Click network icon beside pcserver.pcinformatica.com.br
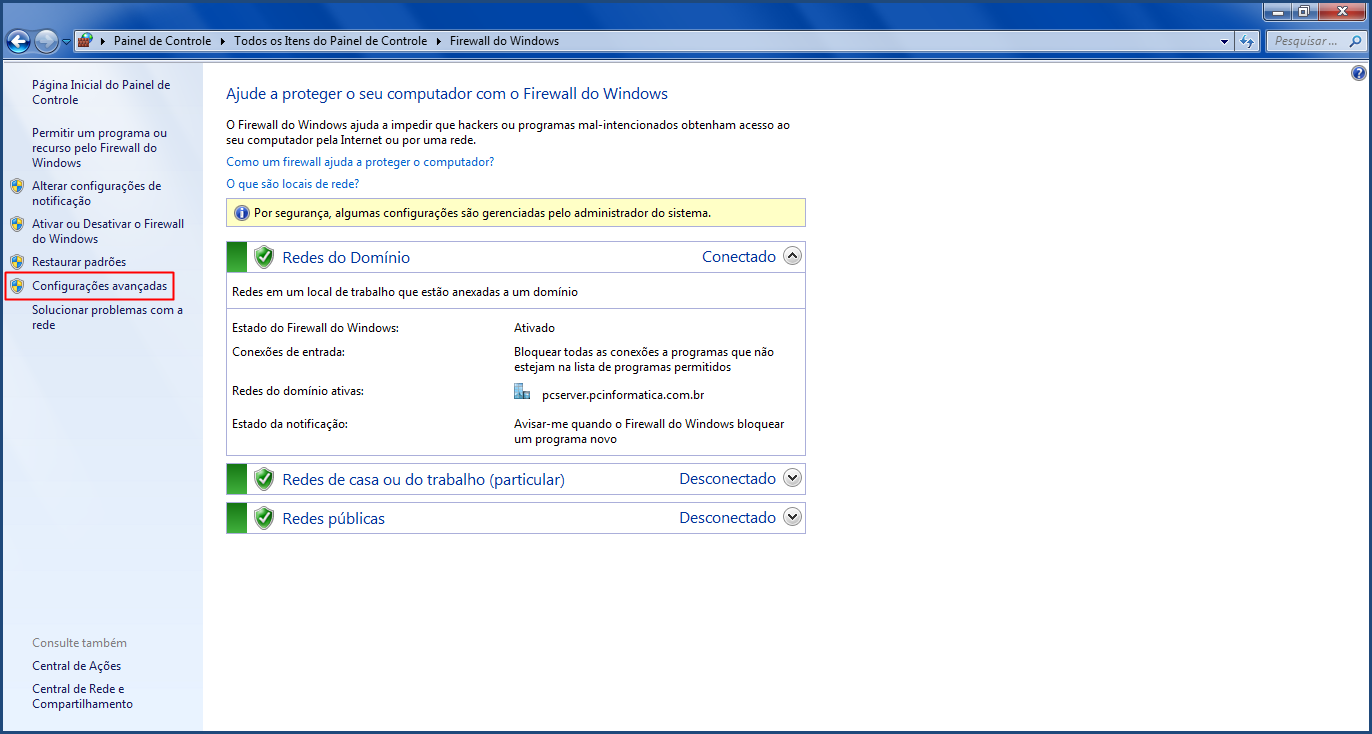 tap(522, 391)
